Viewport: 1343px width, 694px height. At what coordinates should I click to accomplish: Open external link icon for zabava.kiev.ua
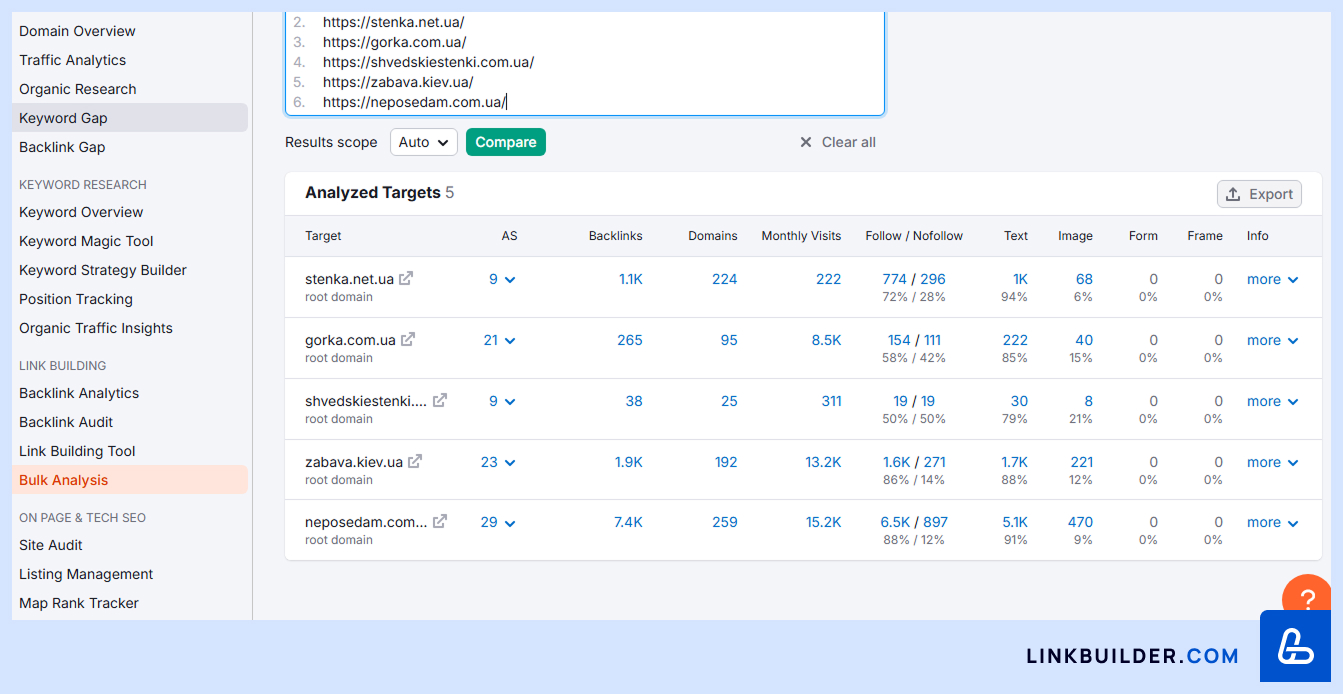(415, 462)
